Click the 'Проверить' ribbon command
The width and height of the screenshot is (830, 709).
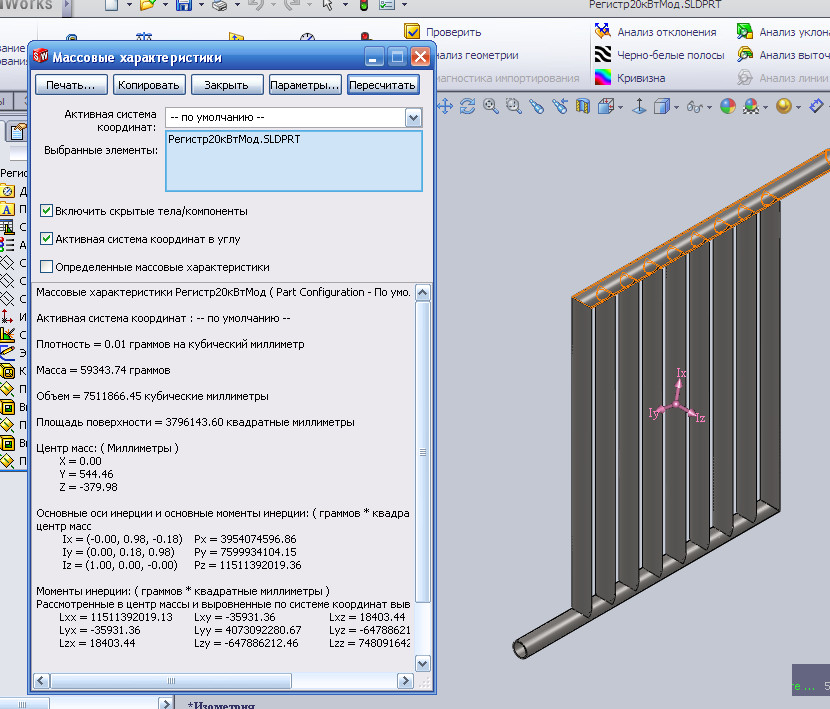tap(452, 32)
